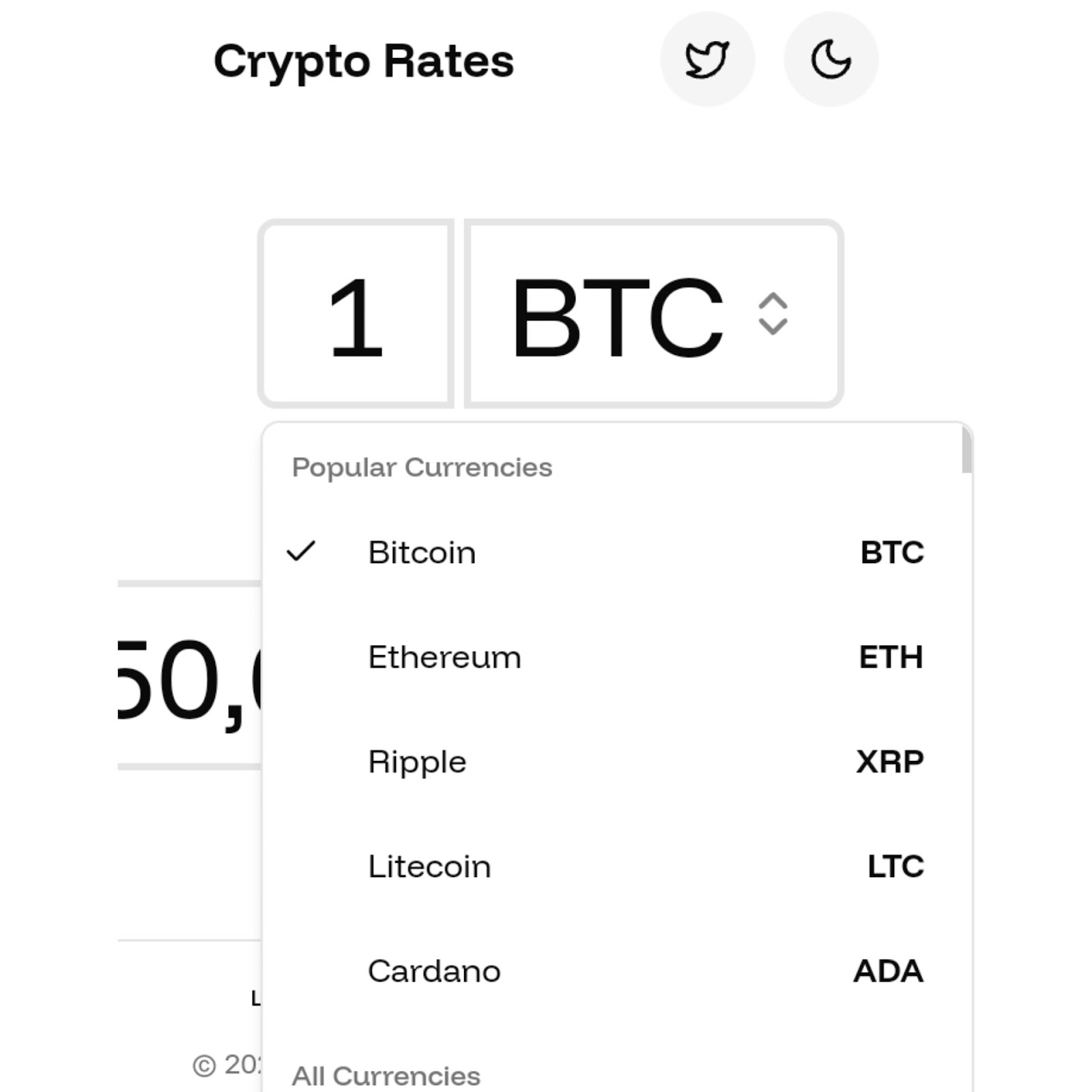Click the LTC ticker label
The width and height of the screenshot is (1092, 1092).
[x=895, y=867]
